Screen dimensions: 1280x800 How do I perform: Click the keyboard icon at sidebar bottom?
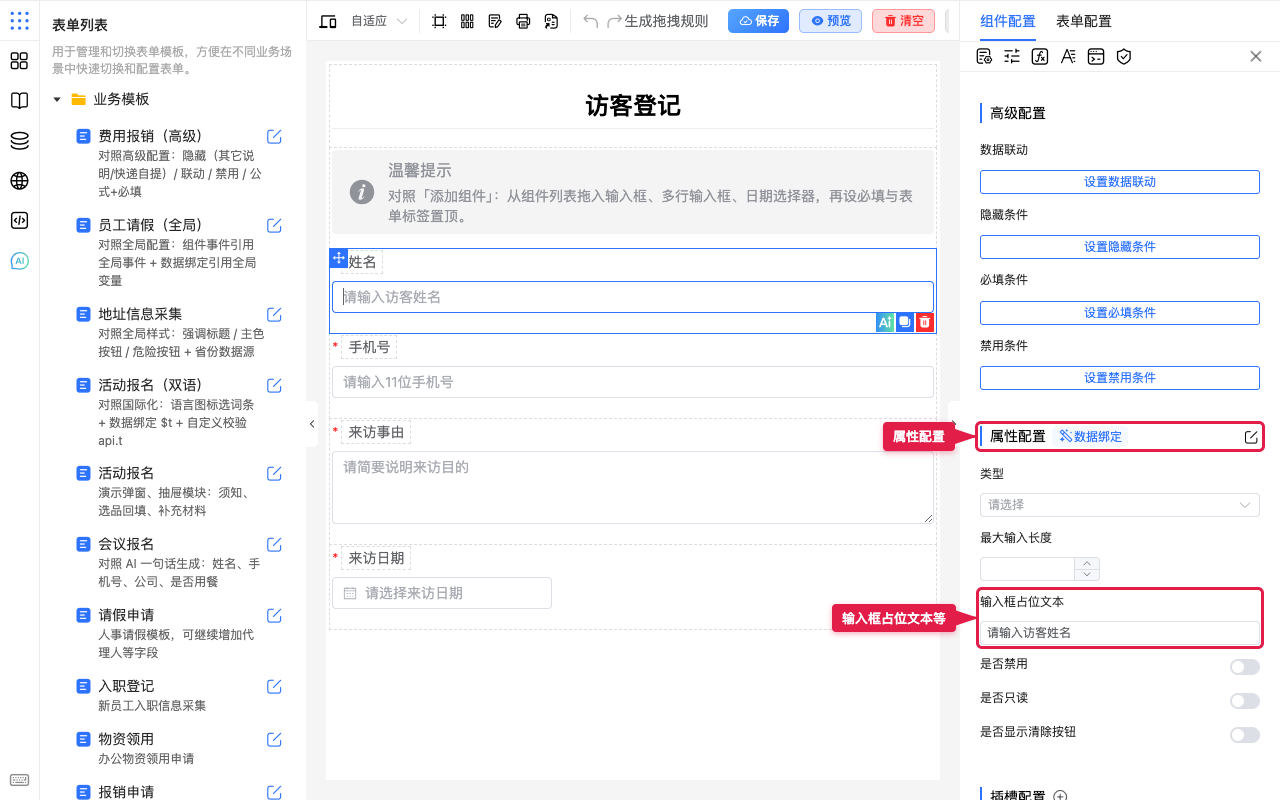19,780
